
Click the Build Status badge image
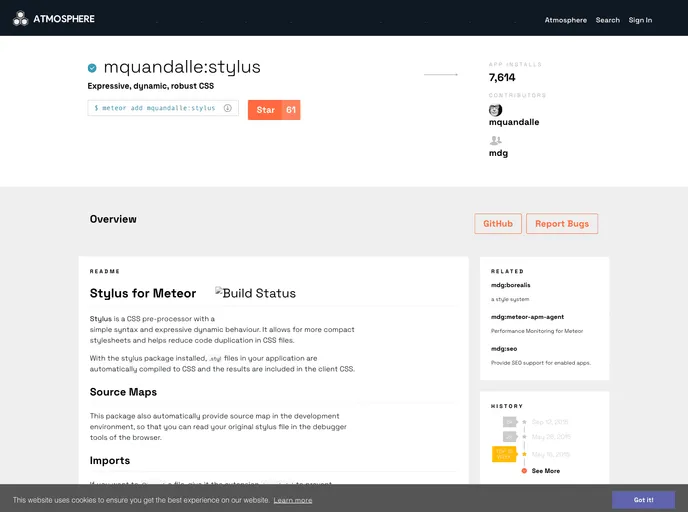point(256,293)
